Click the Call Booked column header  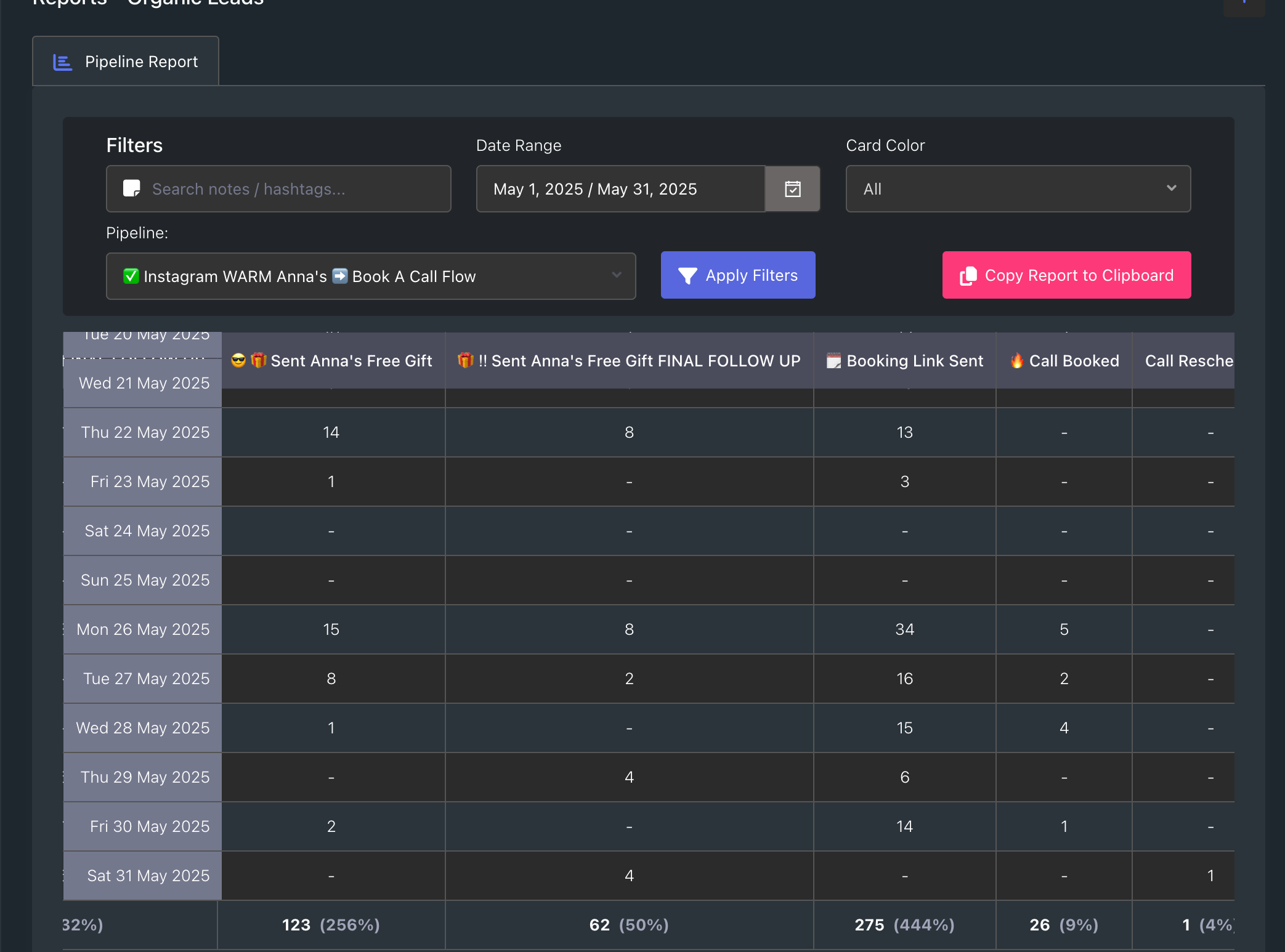pos(1064,361)
